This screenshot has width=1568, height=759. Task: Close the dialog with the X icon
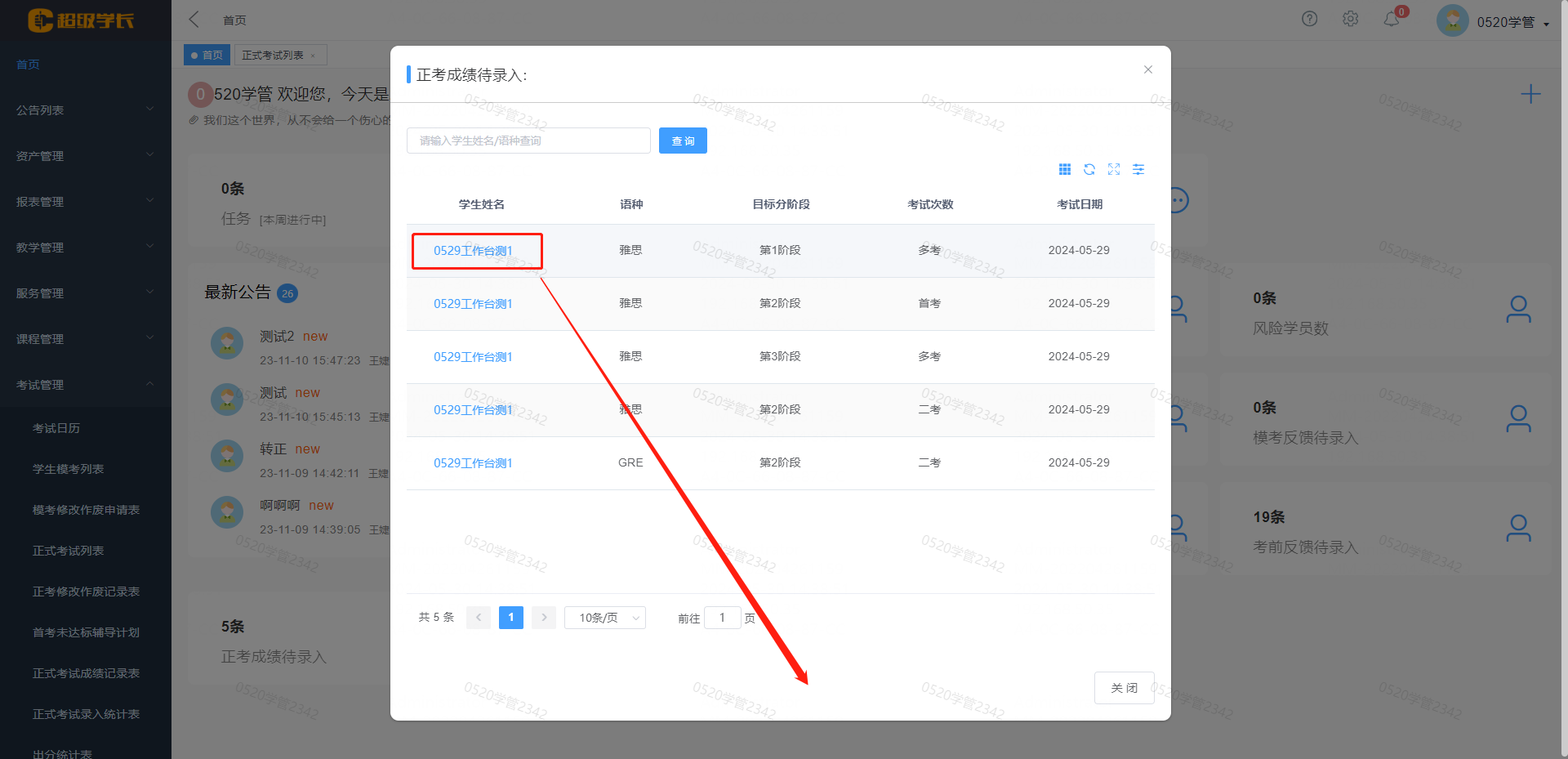[1147, 69]
